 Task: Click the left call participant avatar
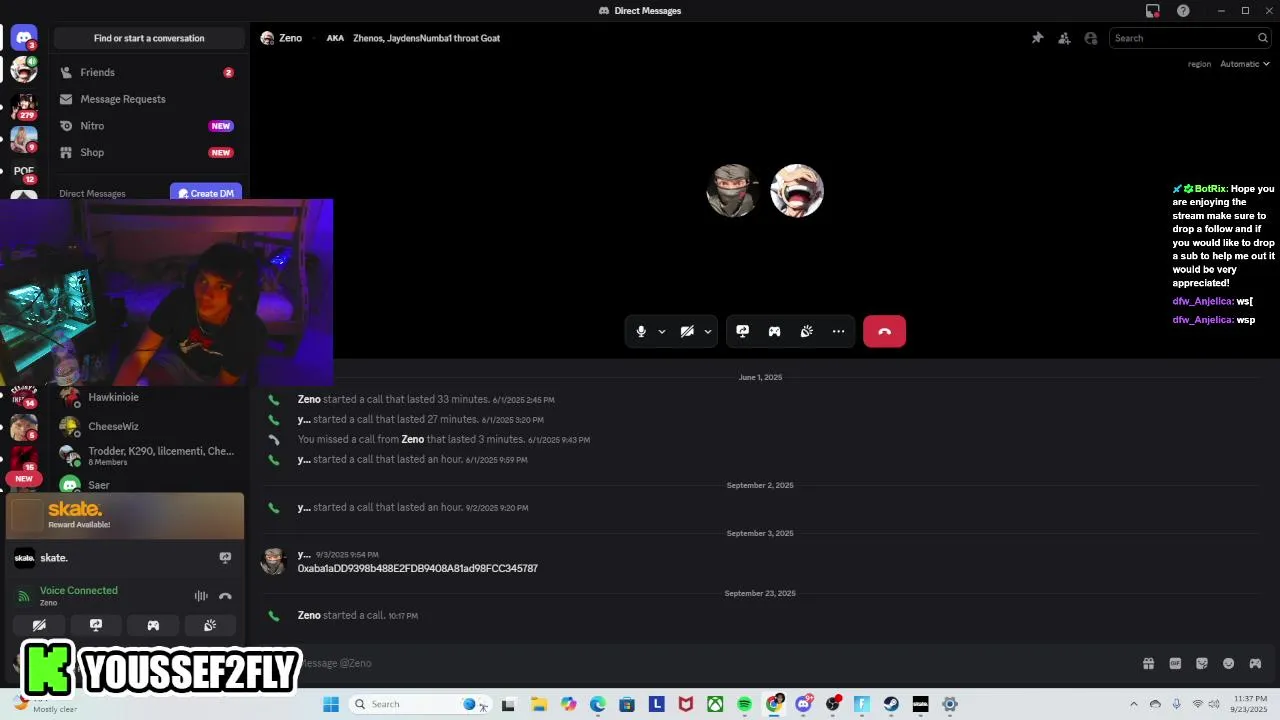733,191
